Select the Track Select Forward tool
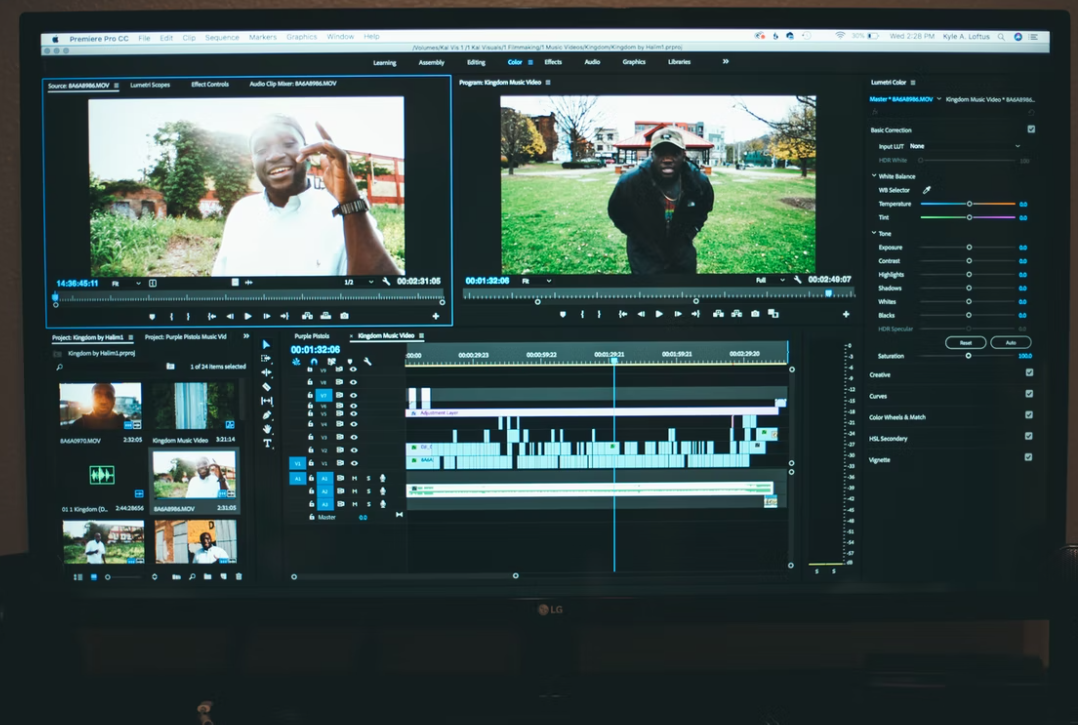1078x725 pixels. coord(266,358)
